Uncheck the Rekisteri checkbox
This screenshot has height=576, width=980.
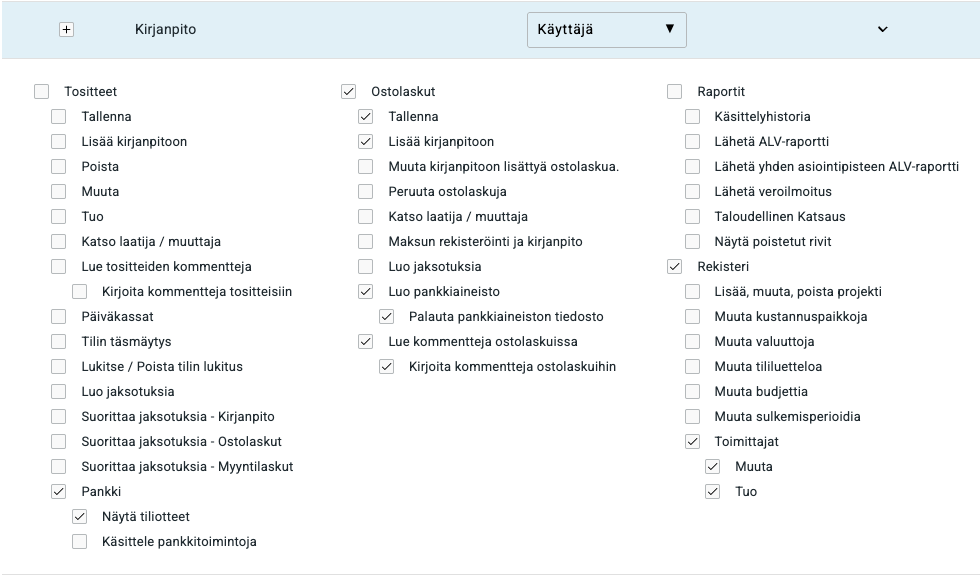[675, 267]
